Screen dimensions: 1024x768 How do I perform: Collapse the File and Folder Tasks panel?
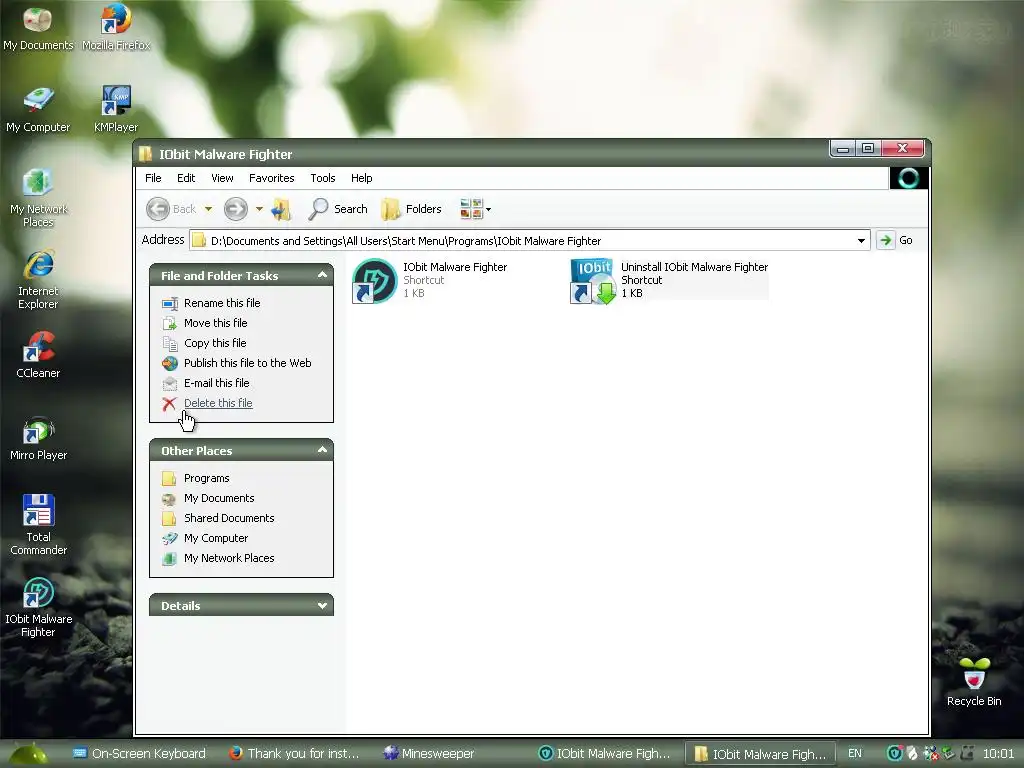pyautogui.click(x=322, y=276)
